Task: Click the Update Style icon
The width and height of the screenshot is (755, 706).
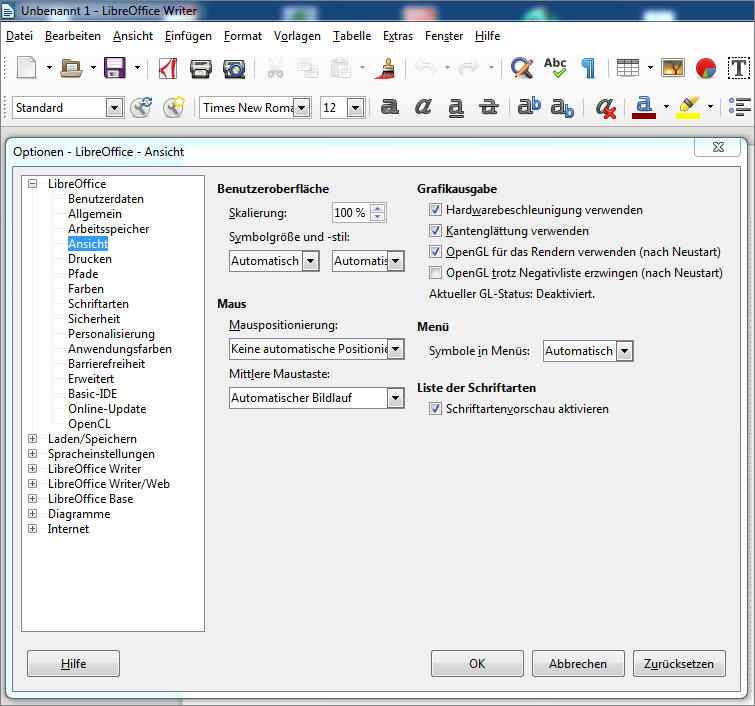Action: (x=141, y=107)
